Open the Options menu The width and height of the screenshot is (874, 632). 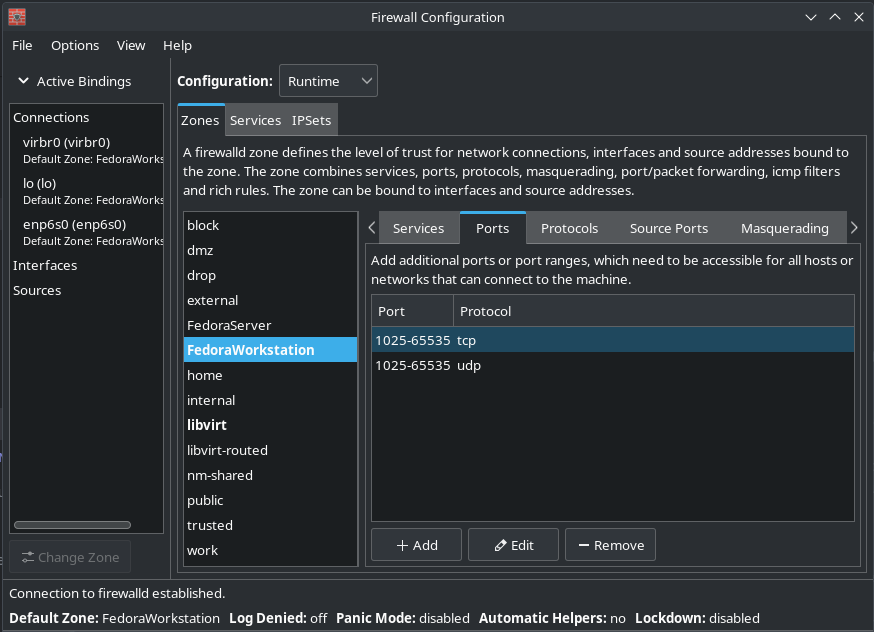click(x=75, y=45)
